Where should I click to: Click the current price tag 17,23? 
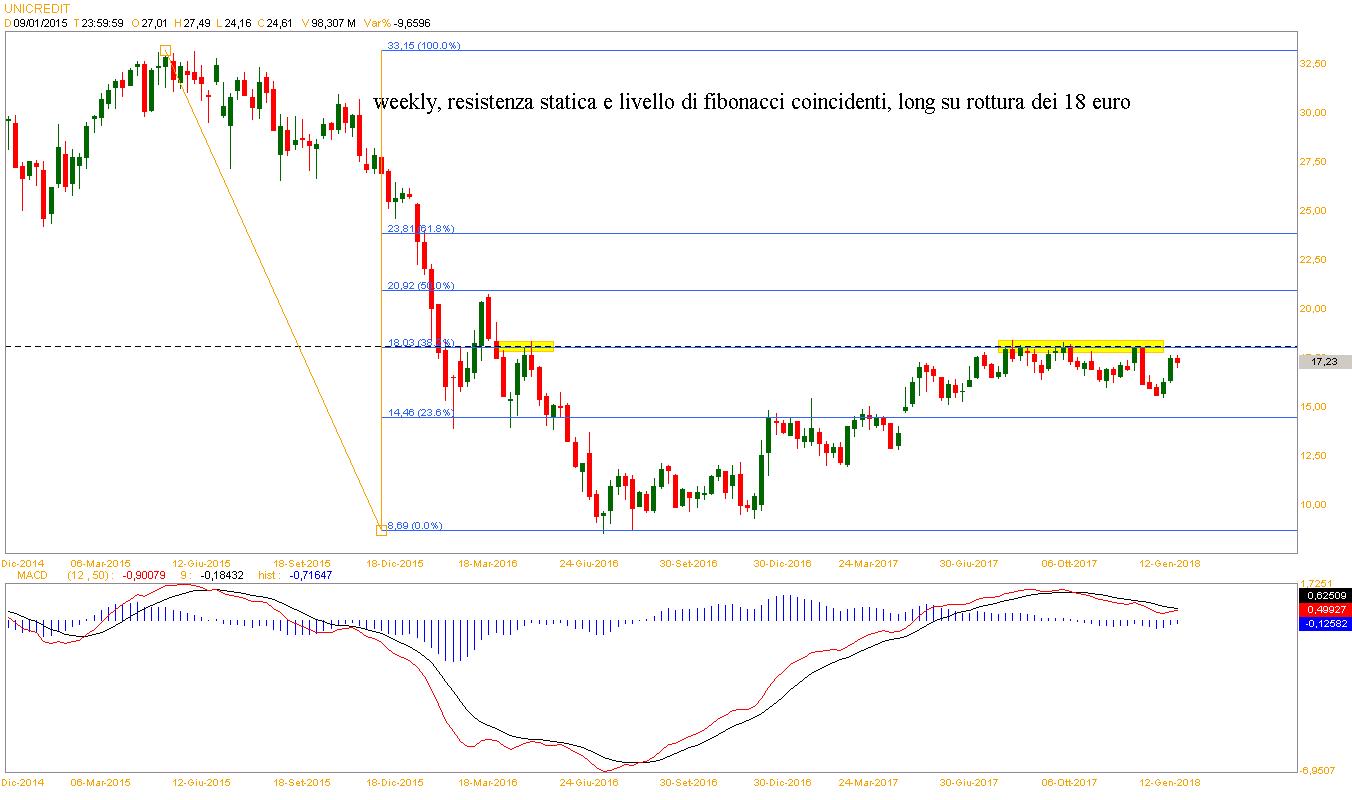pos(1325,362)
